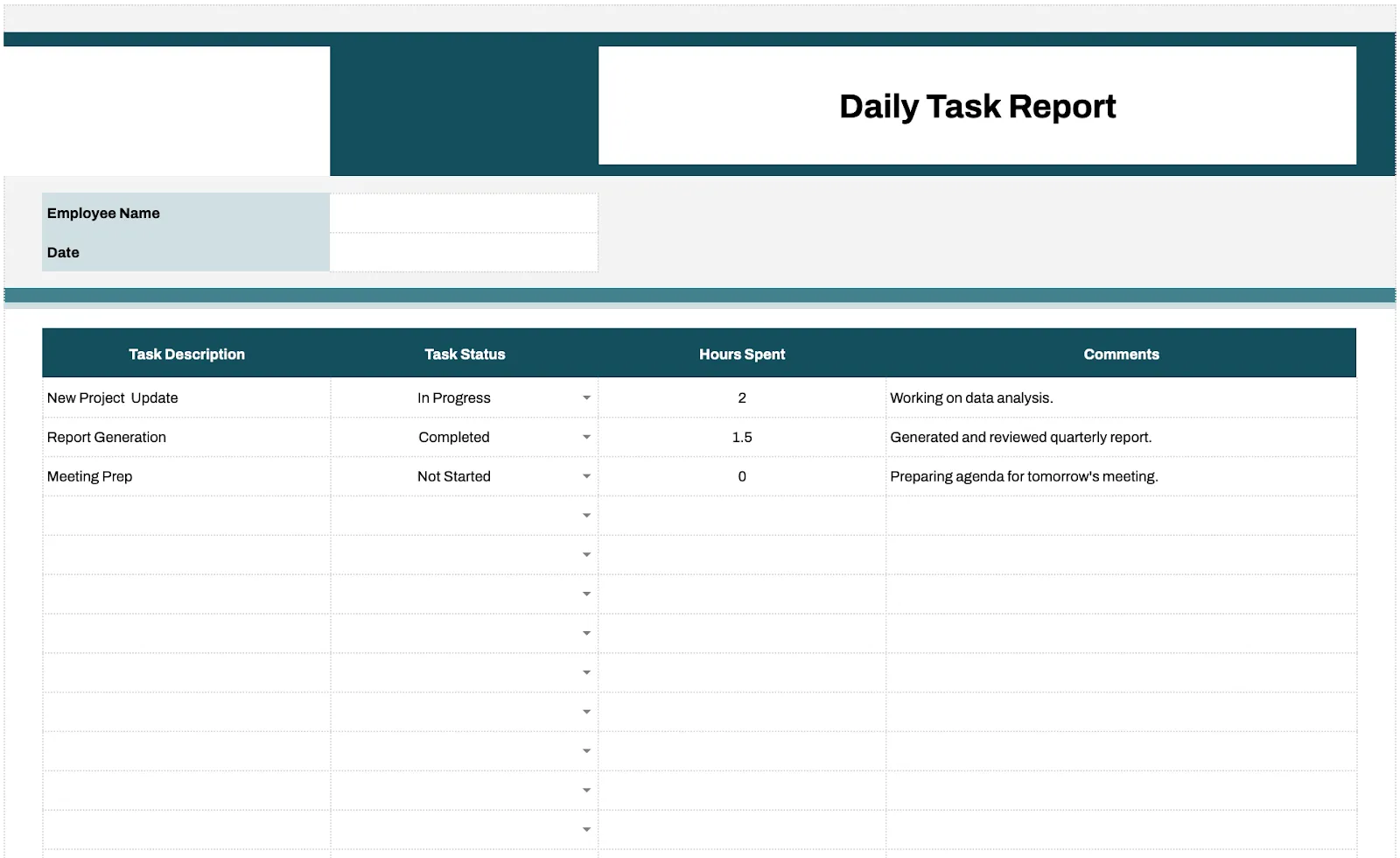The height and width of the screenshot is (858, 1400).
Task: Select the Daily Task Report title
Action: (x=977, y=106)
